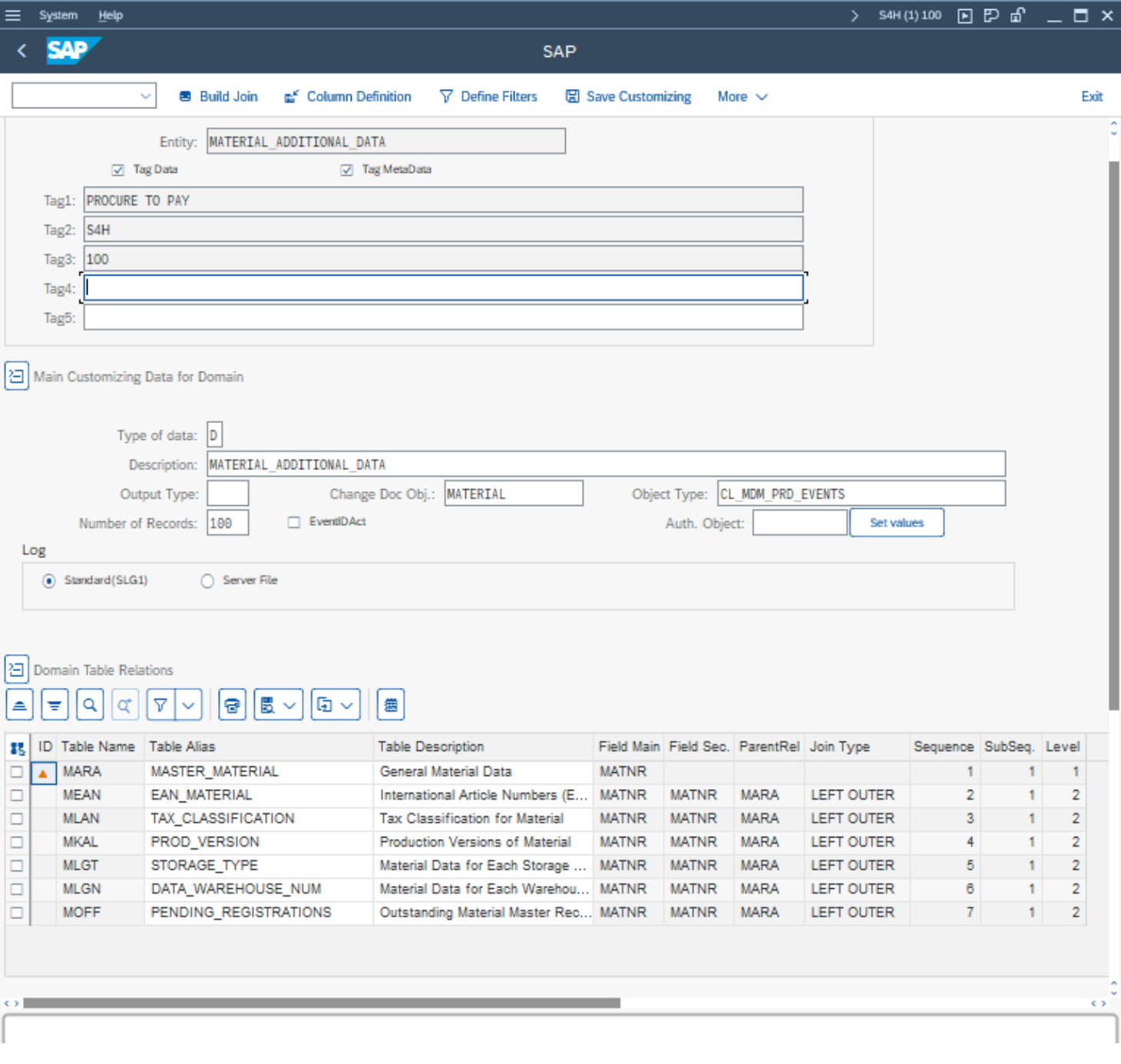Screen dimensions: 1121x1064
Task: Open the filter options dropdown arrow
Action: pyautogui.click(x=189, y=705)
